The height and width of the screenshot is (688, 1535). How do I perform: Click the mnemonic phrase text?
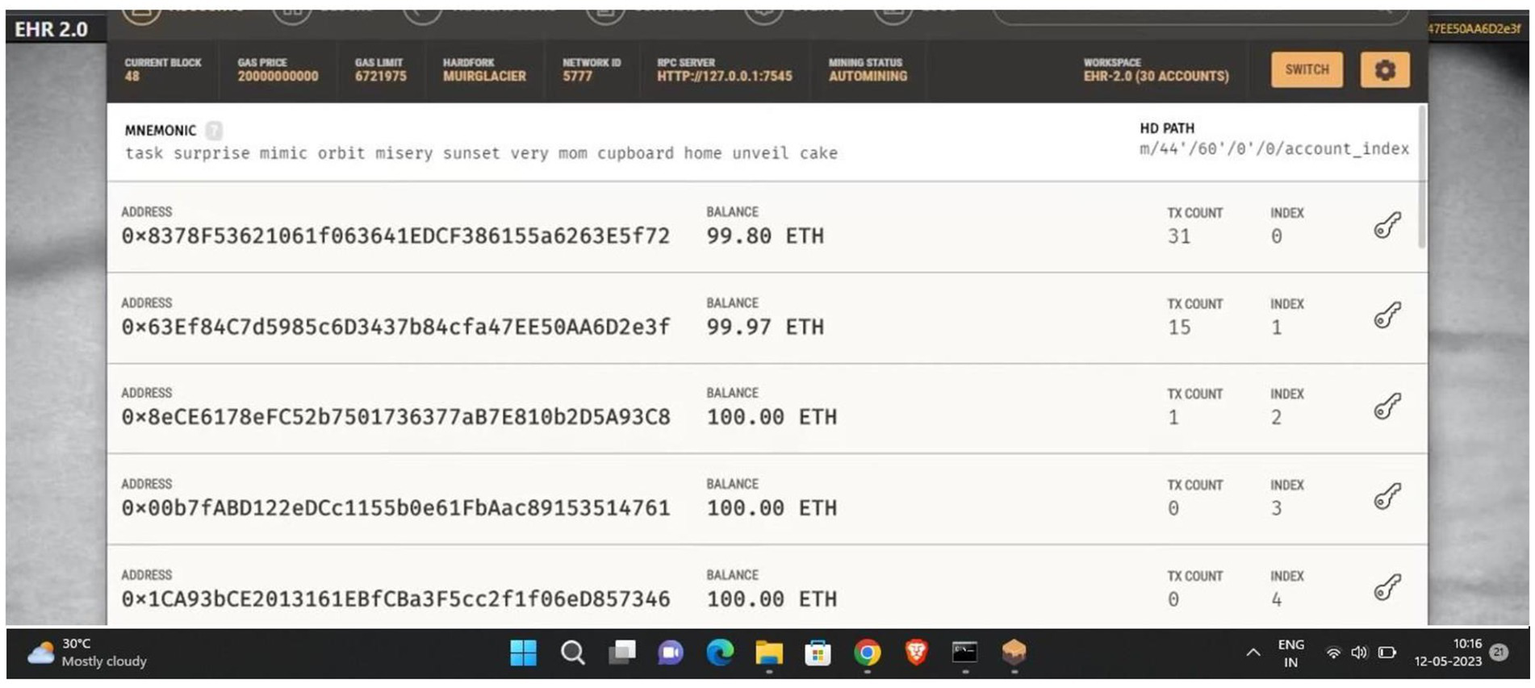(x=481, y=154)
